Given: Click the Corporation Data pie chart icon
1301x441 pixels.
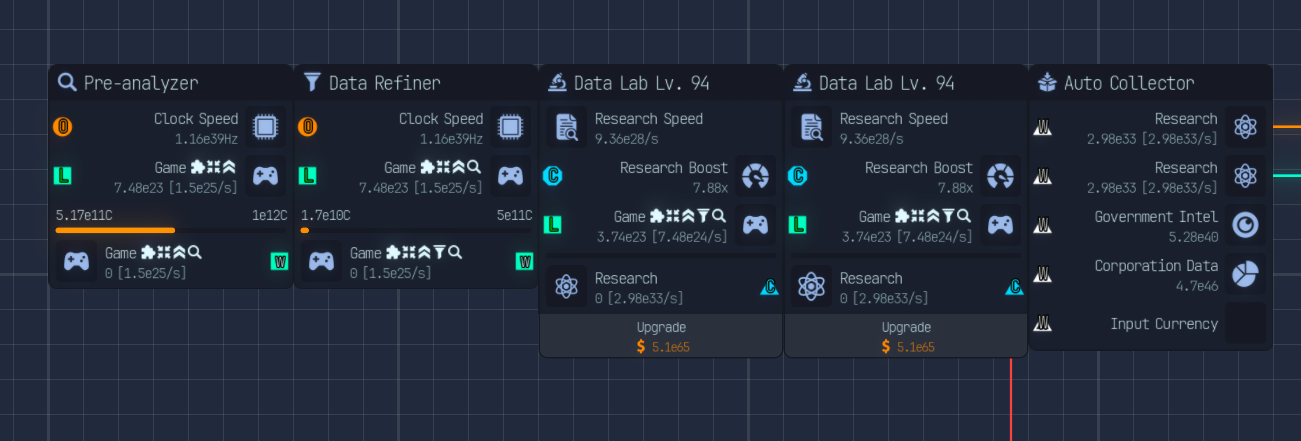Looking at the screenshot, I should pyautogui.click(x=1245, y=274).
